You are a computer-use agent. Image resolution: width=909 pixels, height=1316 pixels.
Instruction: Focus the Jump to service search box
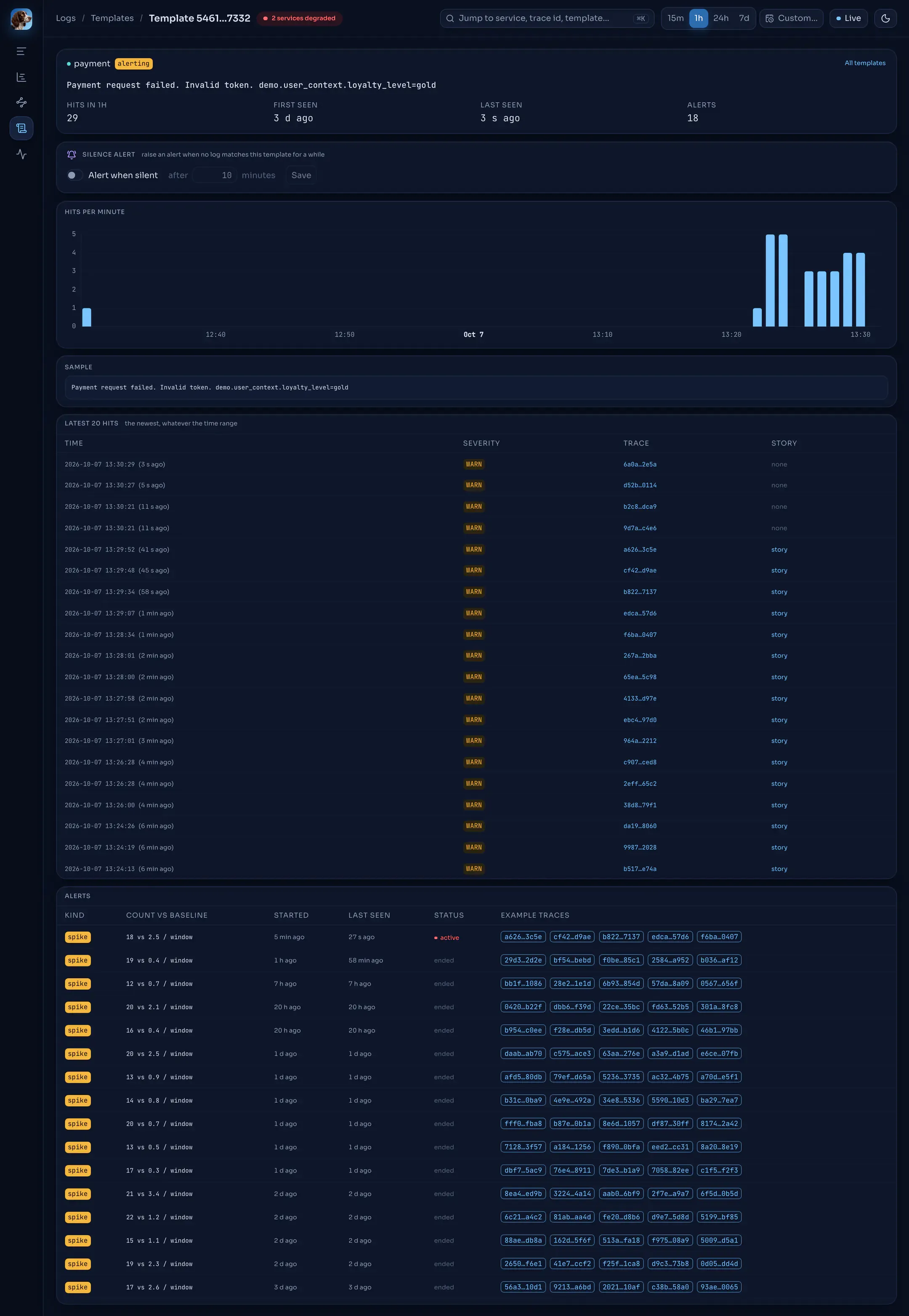[x=547, y=18]
